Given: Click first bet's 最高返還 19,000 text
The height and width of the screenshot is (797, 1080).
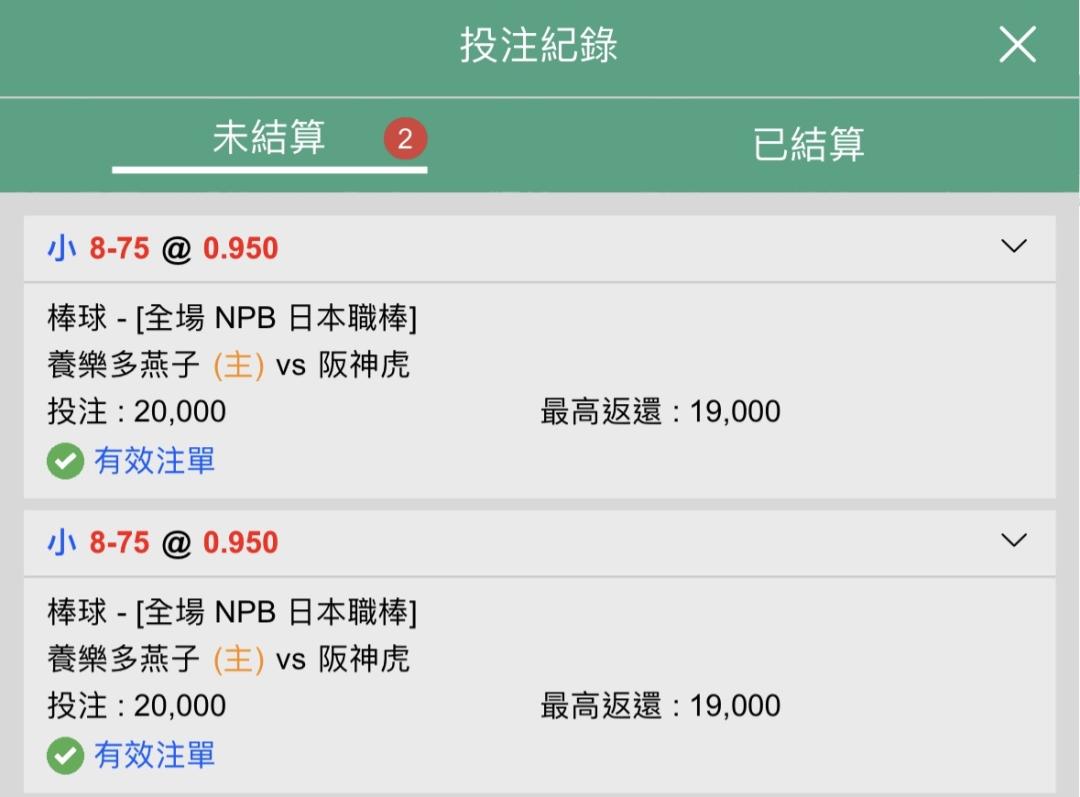Looking at the screenshot, I should (x=661, y=411).
